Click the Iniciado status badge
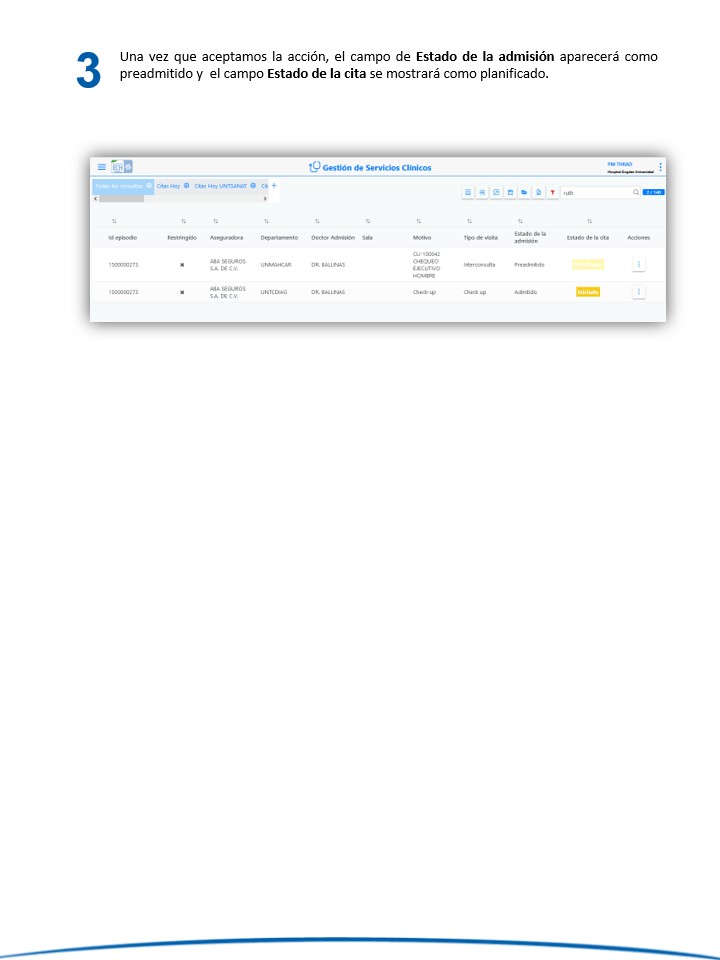 pyautogui.click(x=588, y=292)
